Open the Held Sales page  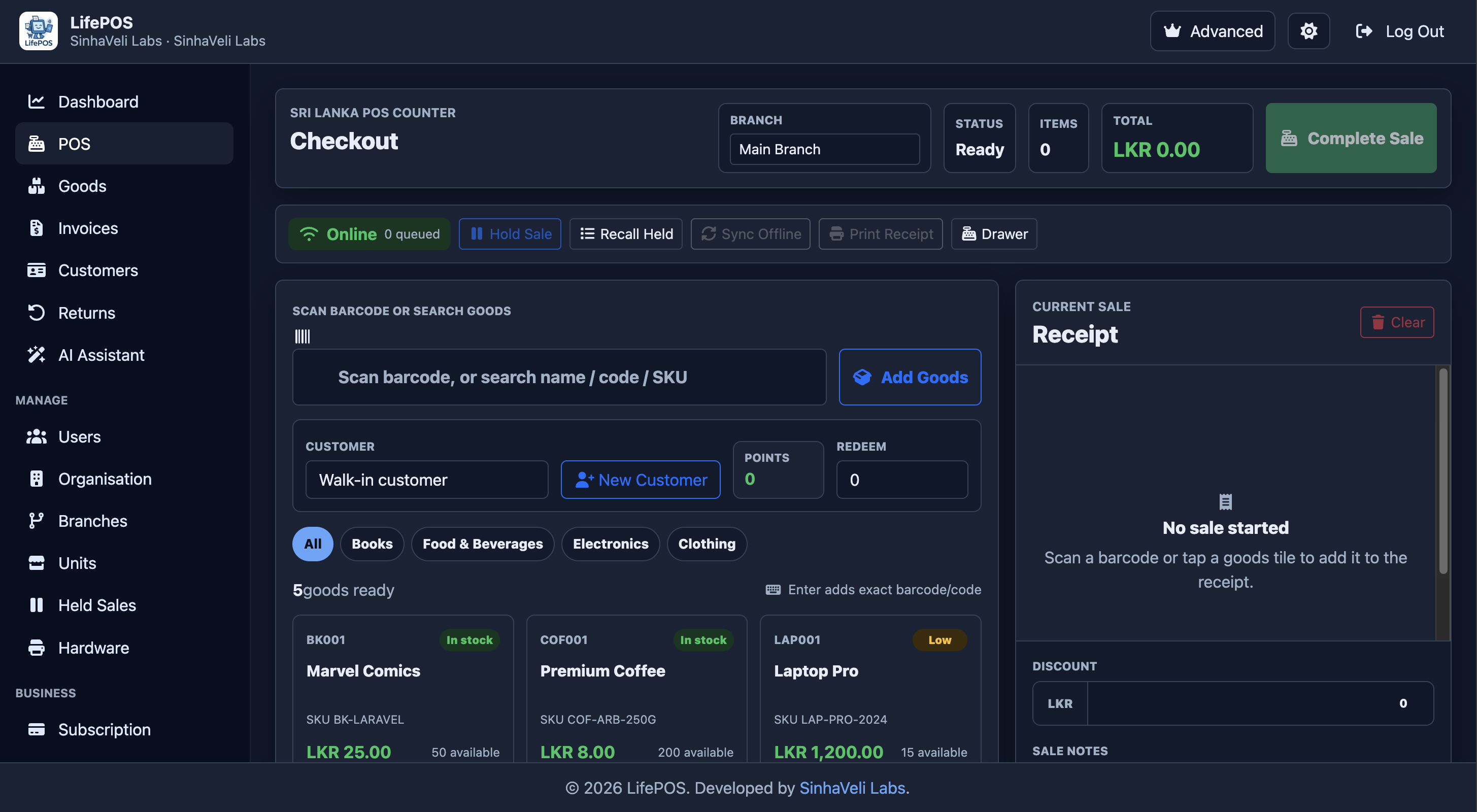click(x=124, y=605)
